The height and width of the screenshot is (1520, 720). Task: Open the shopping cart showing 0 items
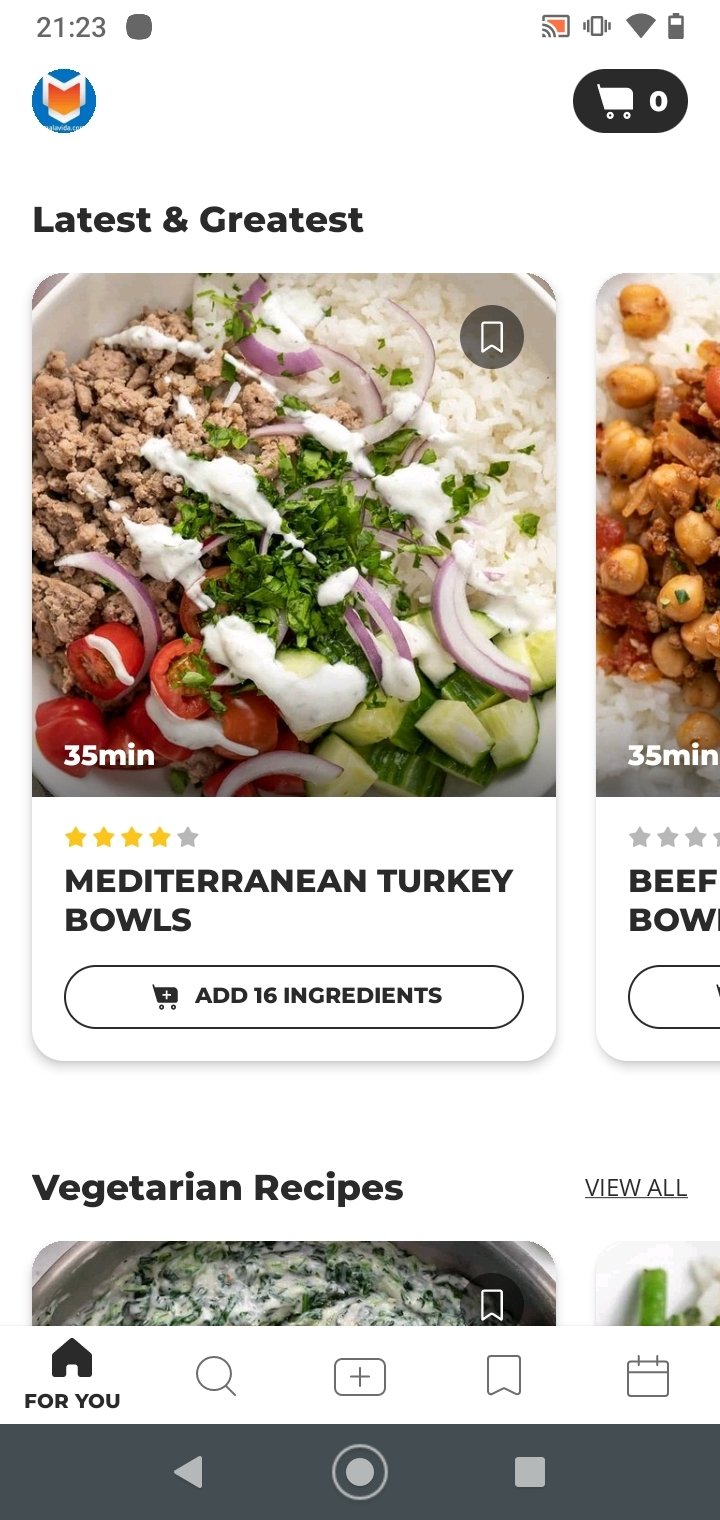[x=630, y=101]
